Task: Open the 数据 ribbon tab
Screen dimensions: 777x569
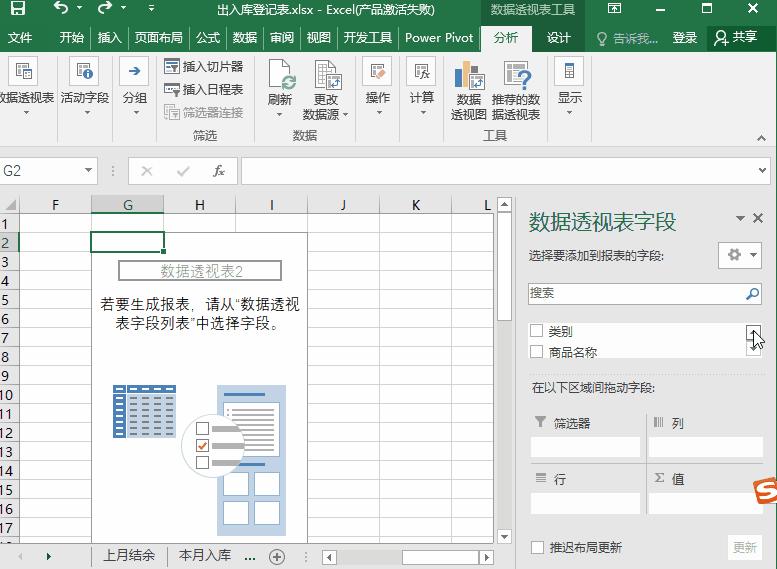Action: pyautogui.click(x=245, y=38)
